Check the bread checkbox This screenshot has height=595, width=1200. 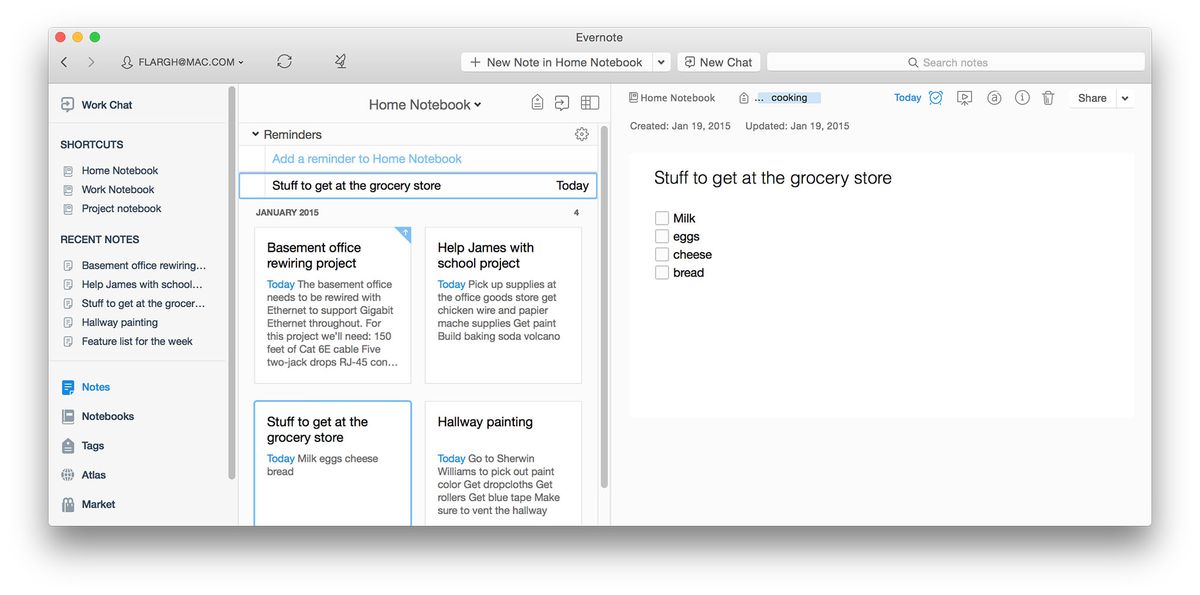pos(662,272)
